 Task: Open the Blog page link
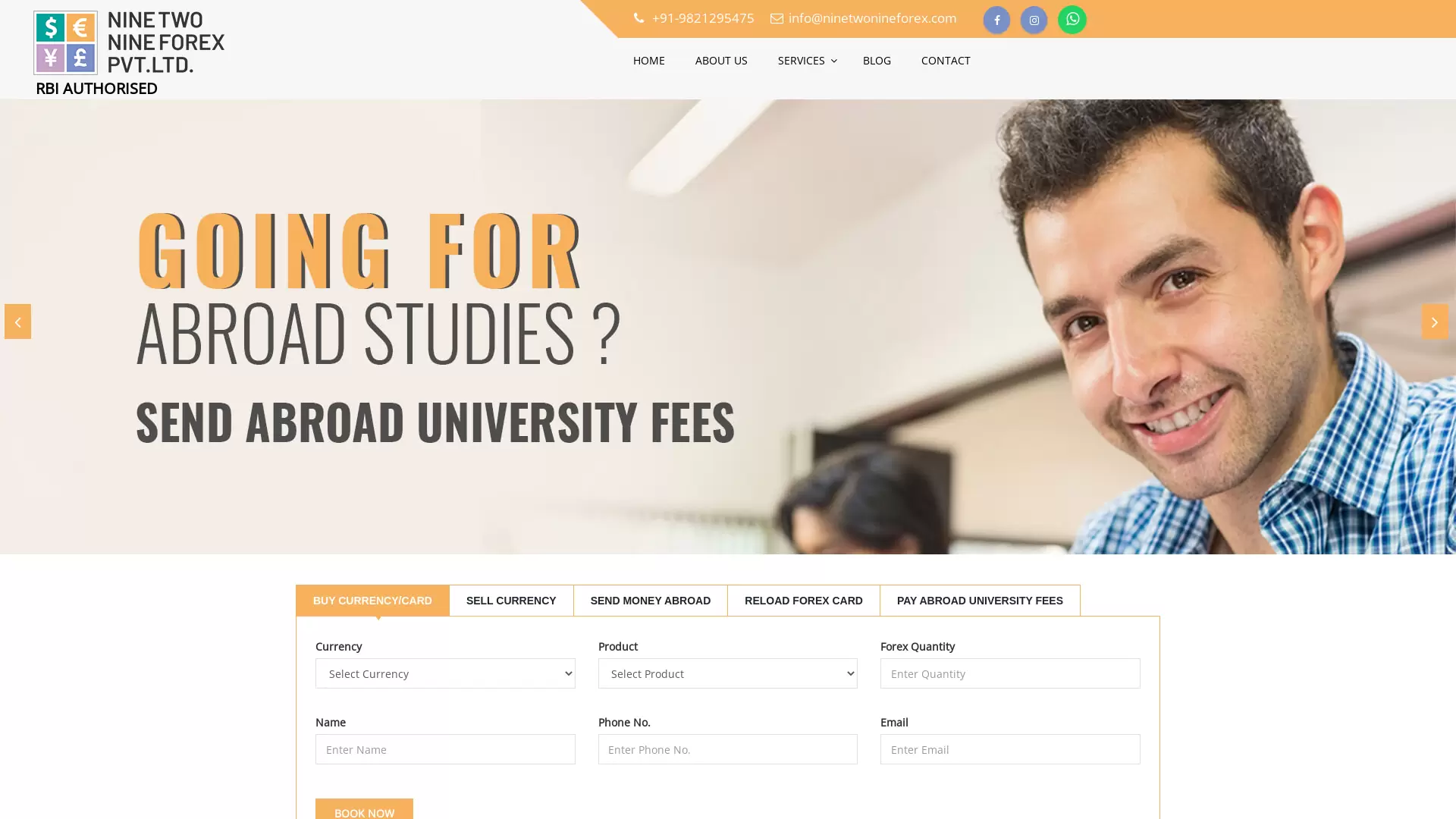point(877,61)
